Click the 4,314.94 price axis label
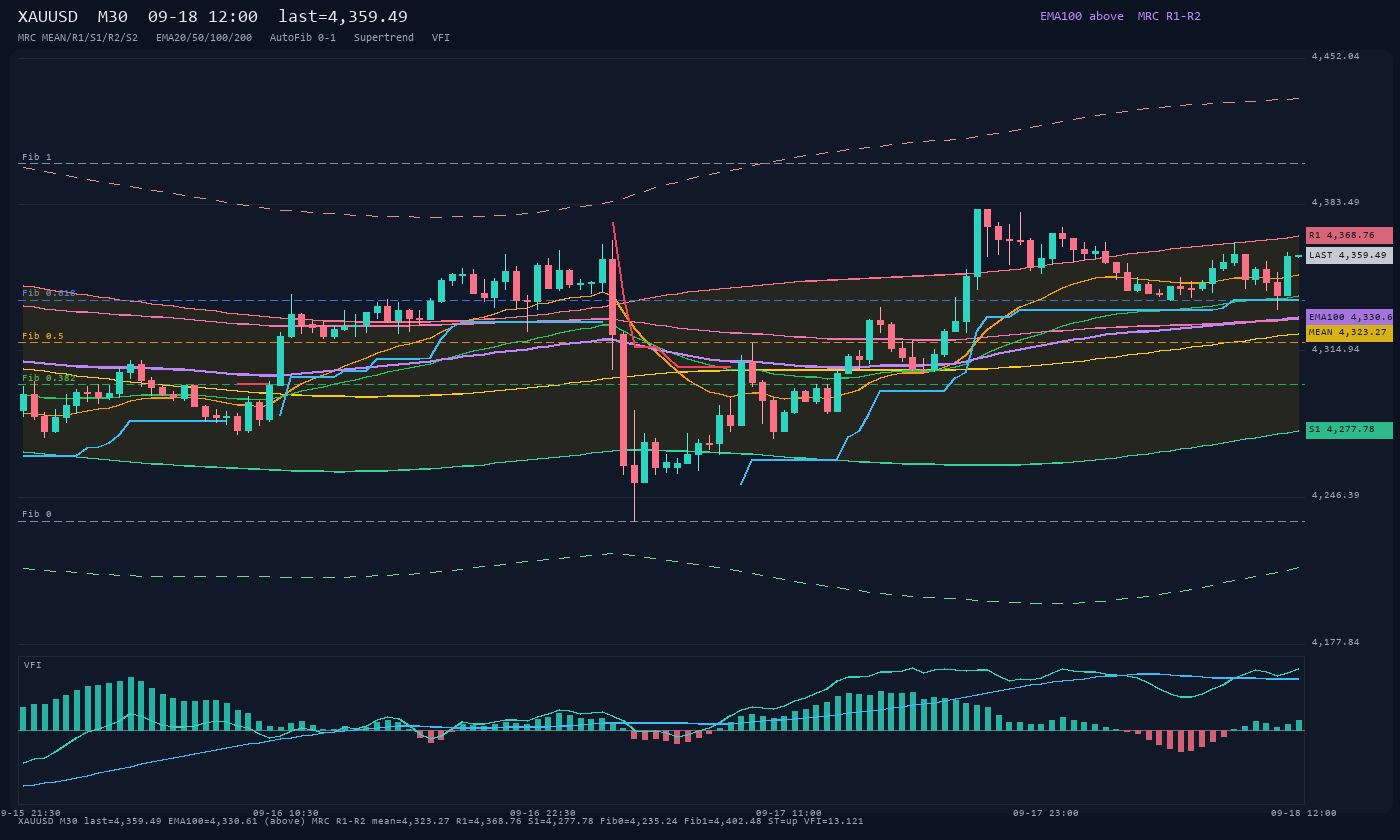 tap(1335, 349)
